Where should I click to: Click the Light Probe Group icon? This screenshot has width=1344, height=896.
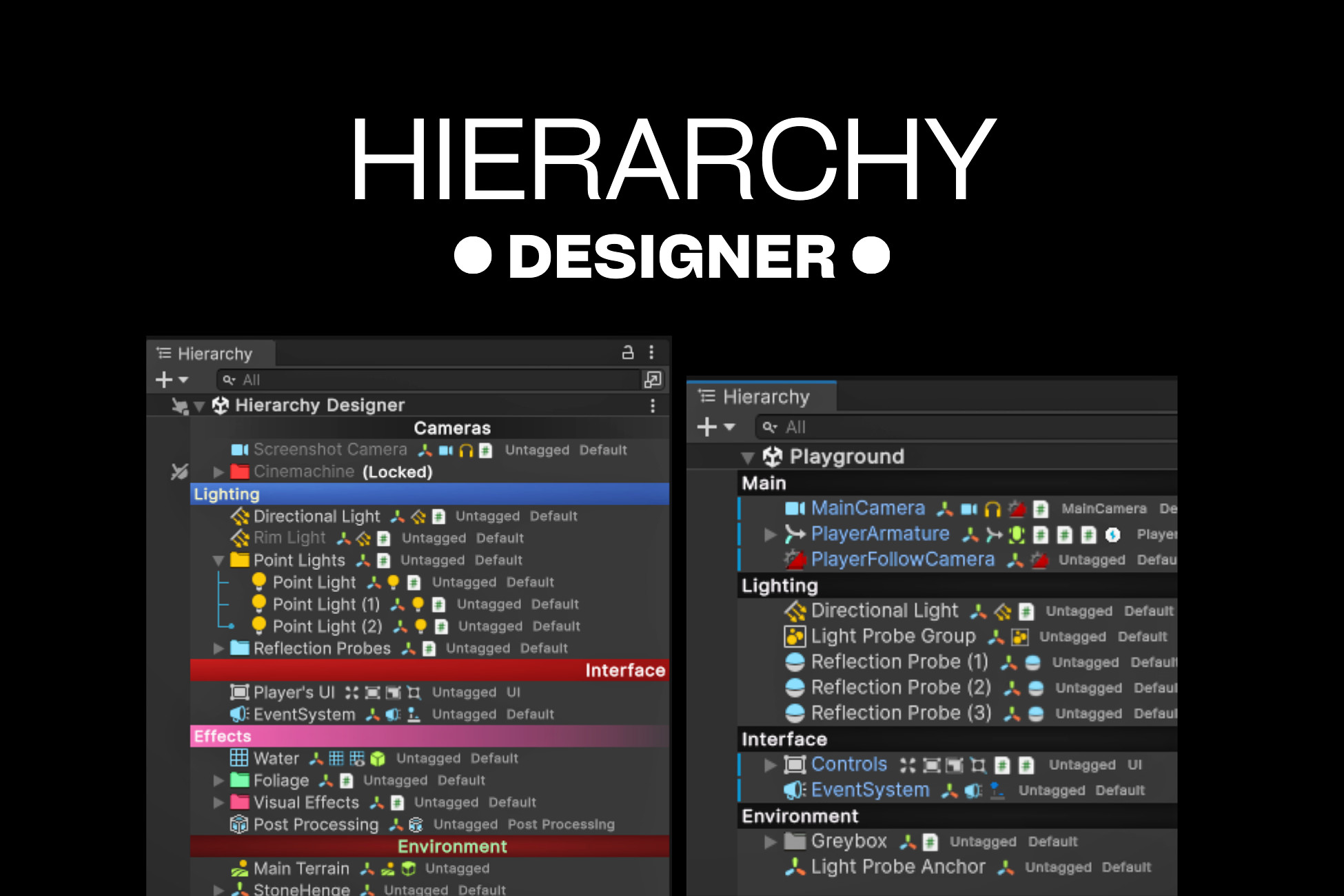click(795, 636)
